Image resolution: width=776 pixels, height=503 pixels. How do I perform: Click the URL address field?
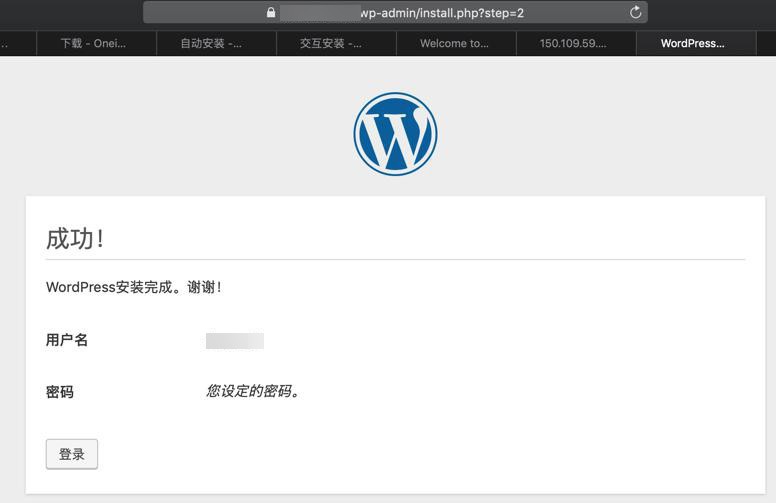[395, 12]
